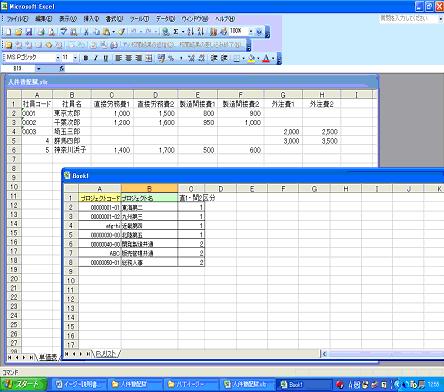Click the Start button
The image size is (444, 392).
coord(23,384)
